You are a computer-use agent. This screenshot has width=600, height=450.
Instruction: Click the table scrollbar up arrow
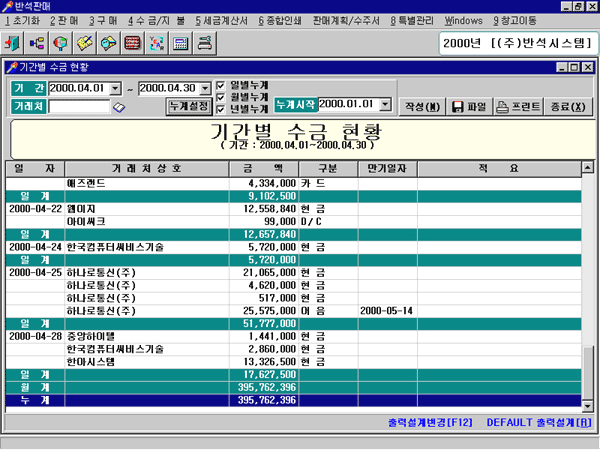[587, 167]
